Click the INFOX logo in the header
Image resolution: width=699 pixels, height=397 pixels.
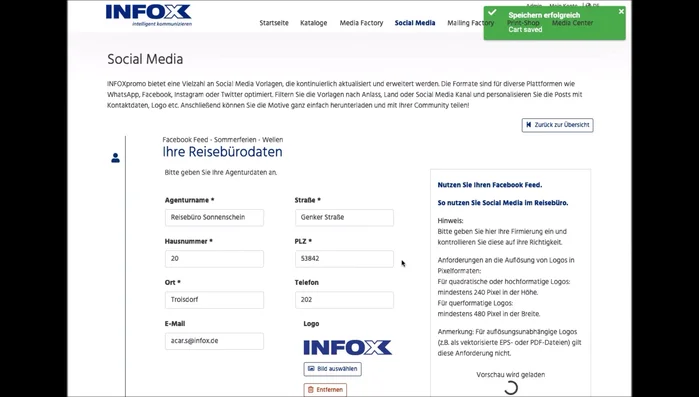tap(148, 15)
